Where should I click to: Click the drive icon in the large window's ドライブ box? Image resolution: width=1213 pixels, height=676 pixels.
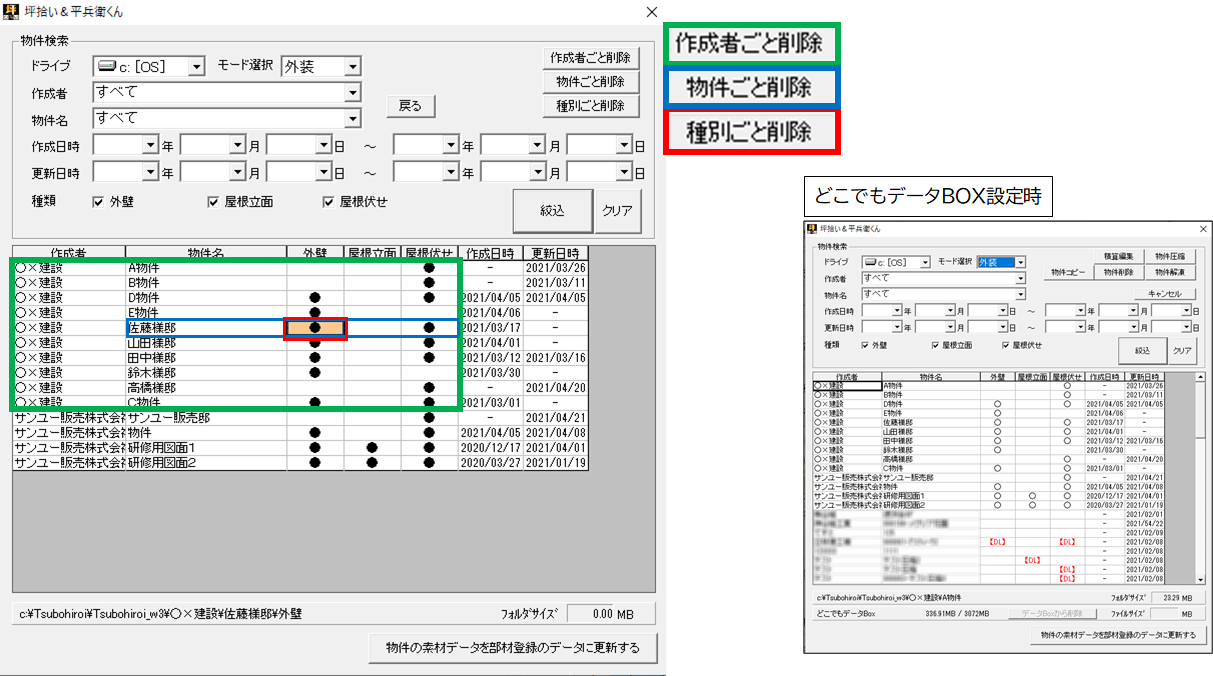(108, 67)
